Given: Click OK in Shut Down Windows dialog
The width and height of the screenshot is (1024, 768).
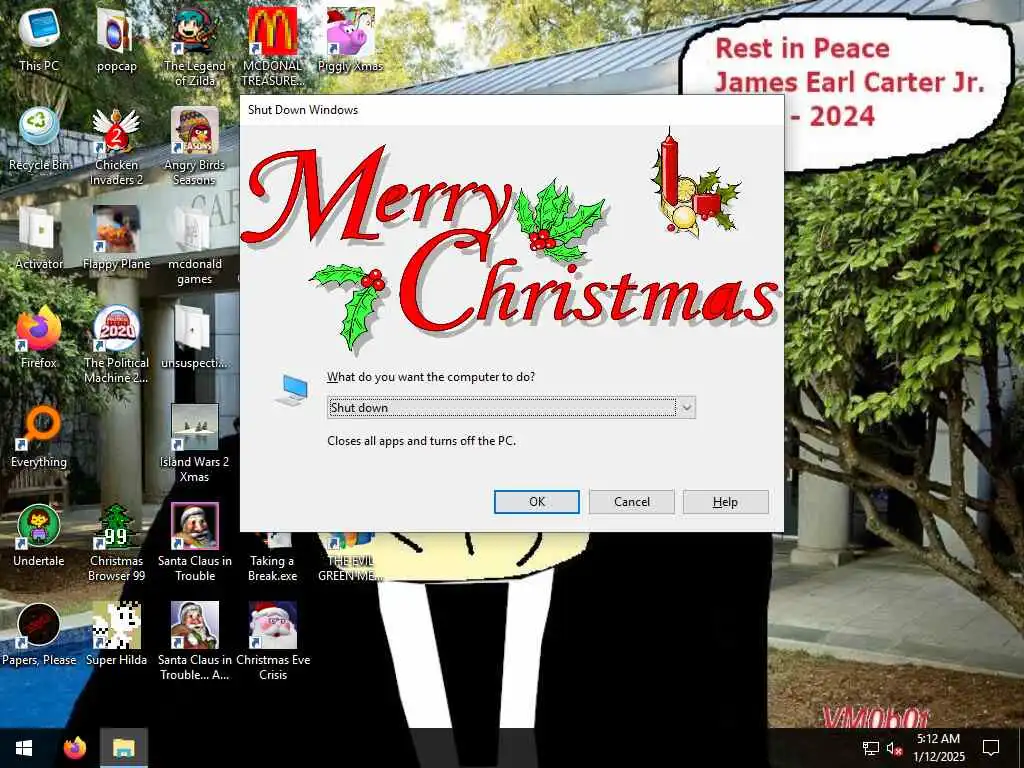Looking at the screenshot, I should tap(536, 502).
